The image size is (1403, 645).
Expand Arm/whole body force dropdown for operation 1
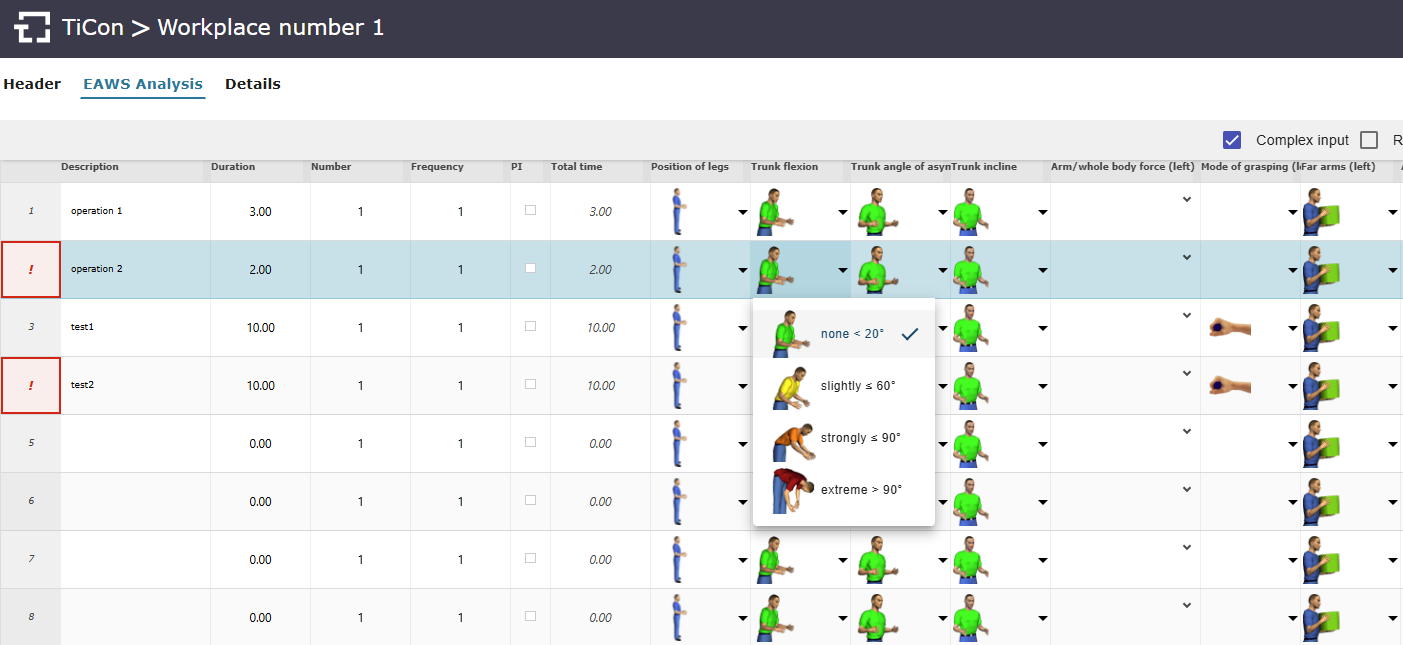pyautogui.click(x=1186, y=199)
